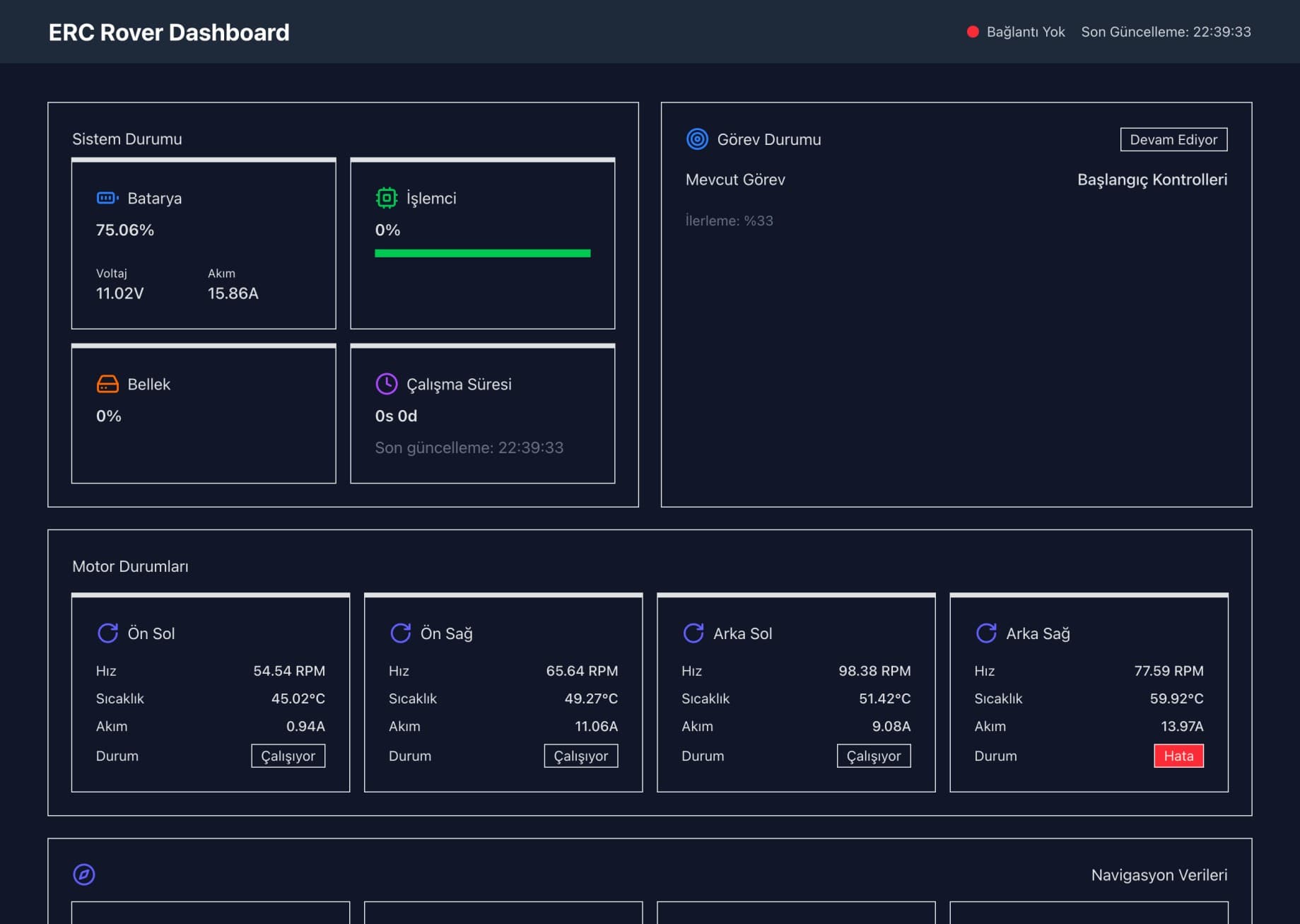Click the Çalışma Süresi card title
1300x924 pixels.
pyautogui.click(x=459, y=384)
